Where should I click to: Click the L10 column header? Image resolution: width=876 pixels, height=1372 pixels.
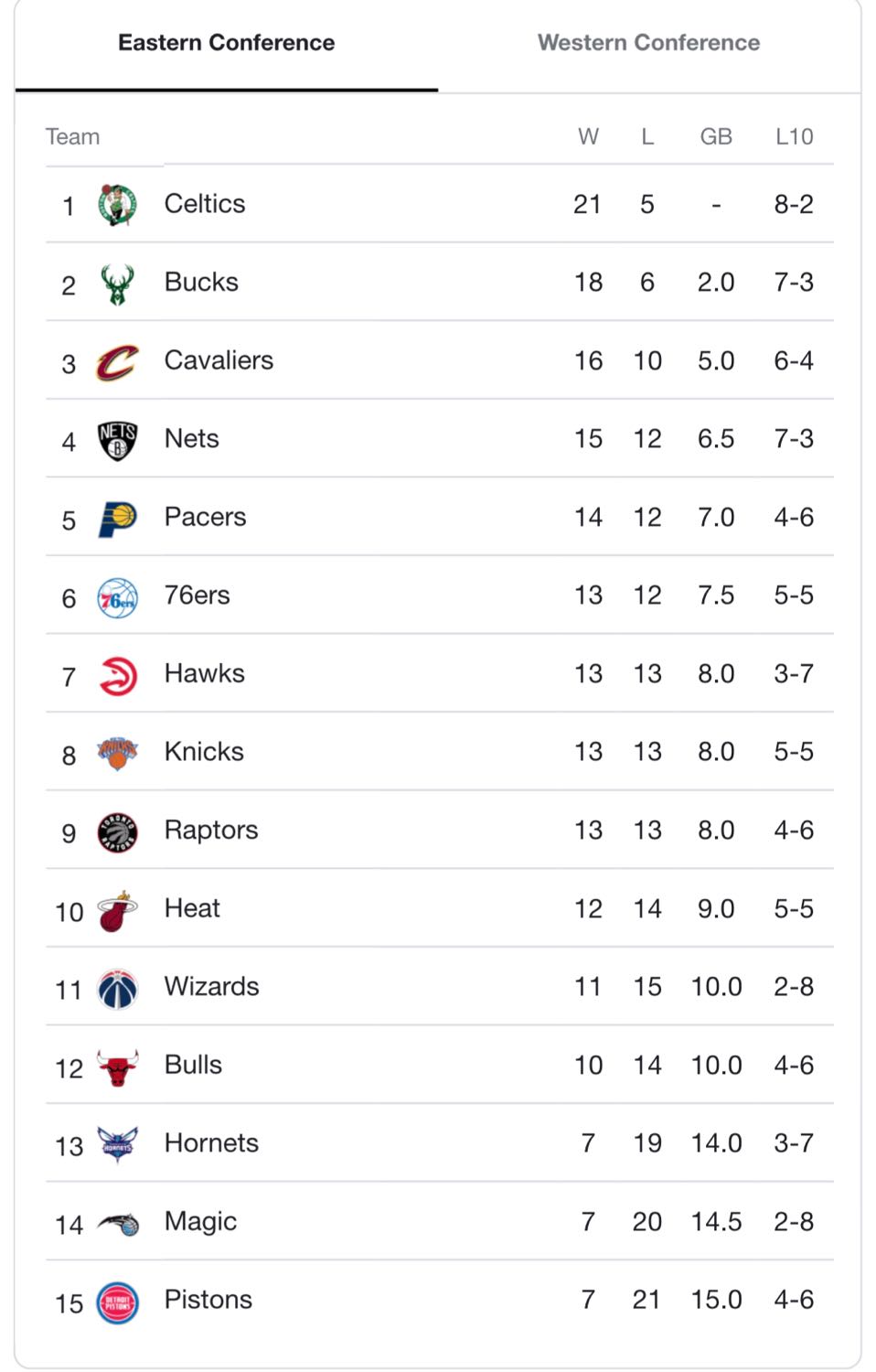pyautogui.click(x=794, y=136)
